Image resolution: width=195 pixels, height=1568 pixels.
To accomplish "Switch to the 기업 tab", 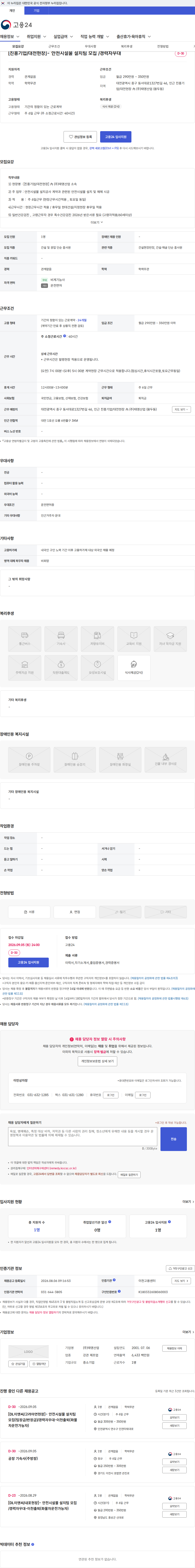I will point(36,10).
